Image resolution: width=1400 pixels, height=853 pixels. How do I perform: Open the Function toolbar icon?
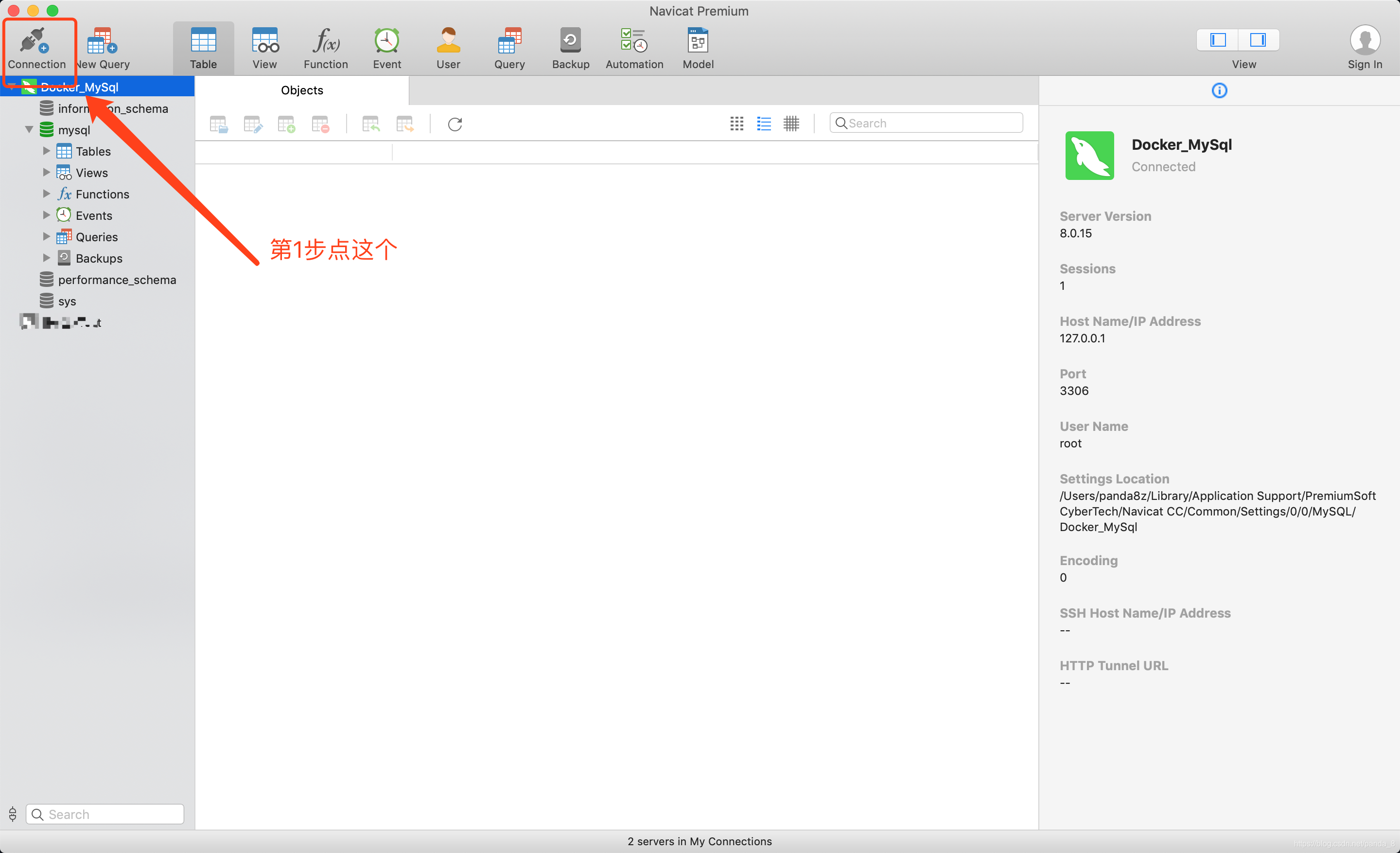pyautogui.click(x=326, y=40)
